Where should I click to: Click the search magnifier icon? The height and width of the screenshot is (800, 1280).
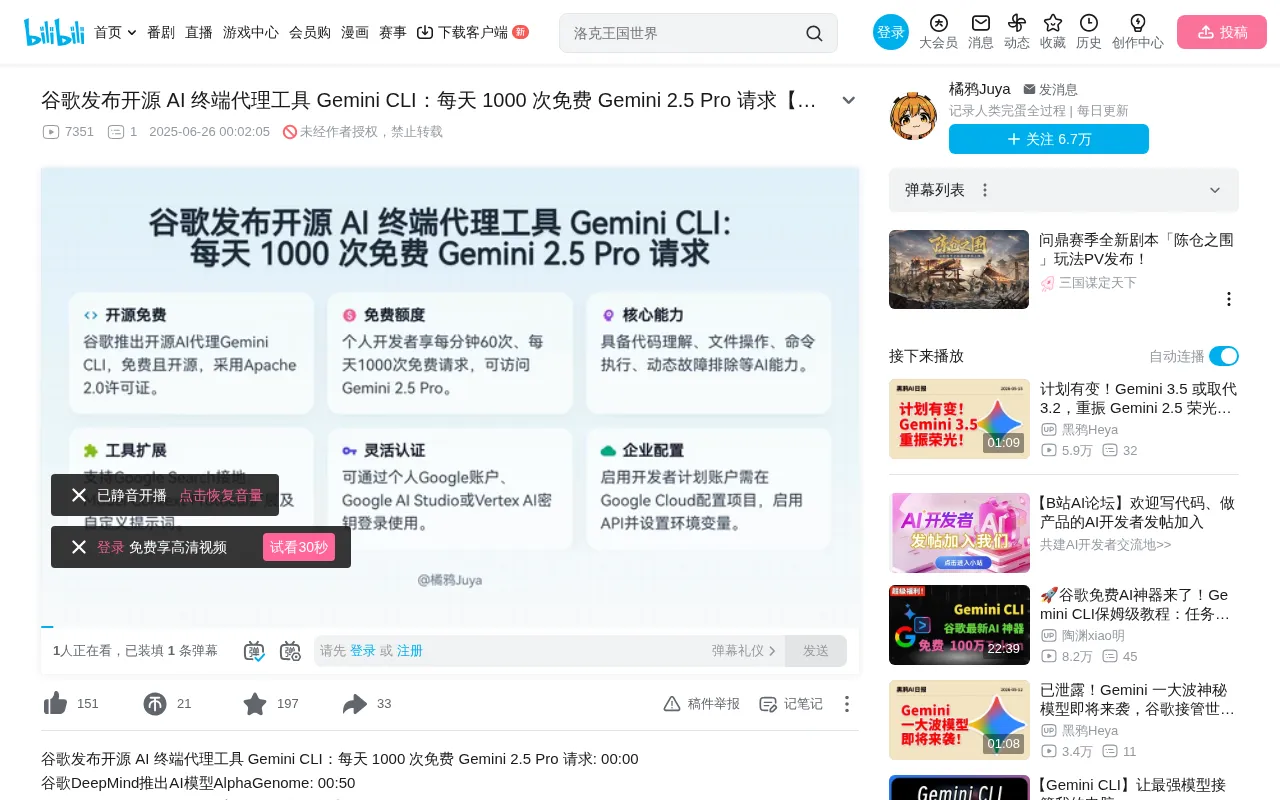(814, 33)
